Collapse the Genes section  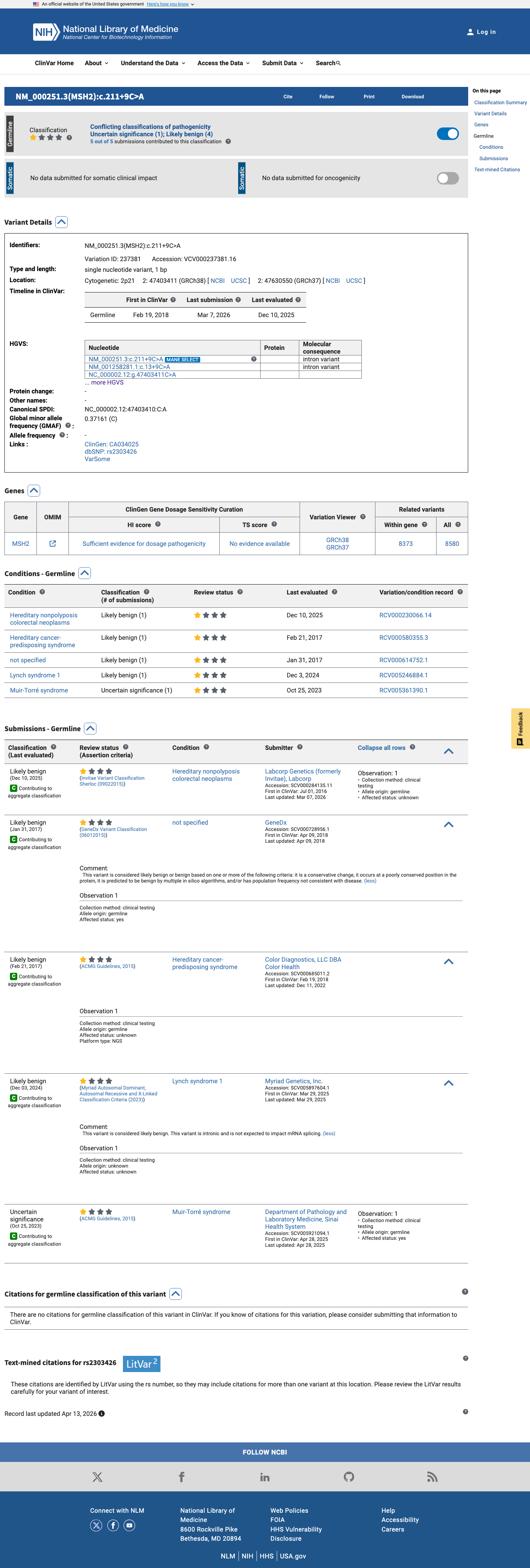tap(34, 491)
